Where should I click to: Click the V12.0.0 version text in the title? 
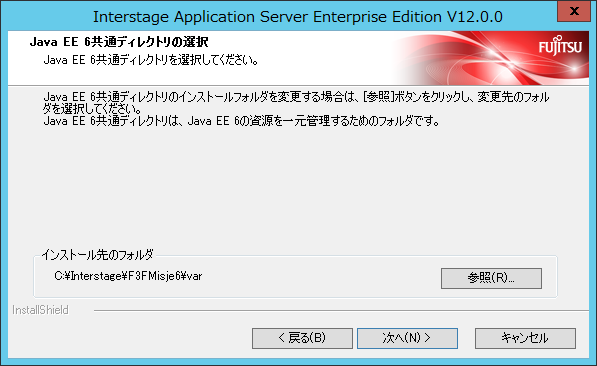(x=475, y=16)
